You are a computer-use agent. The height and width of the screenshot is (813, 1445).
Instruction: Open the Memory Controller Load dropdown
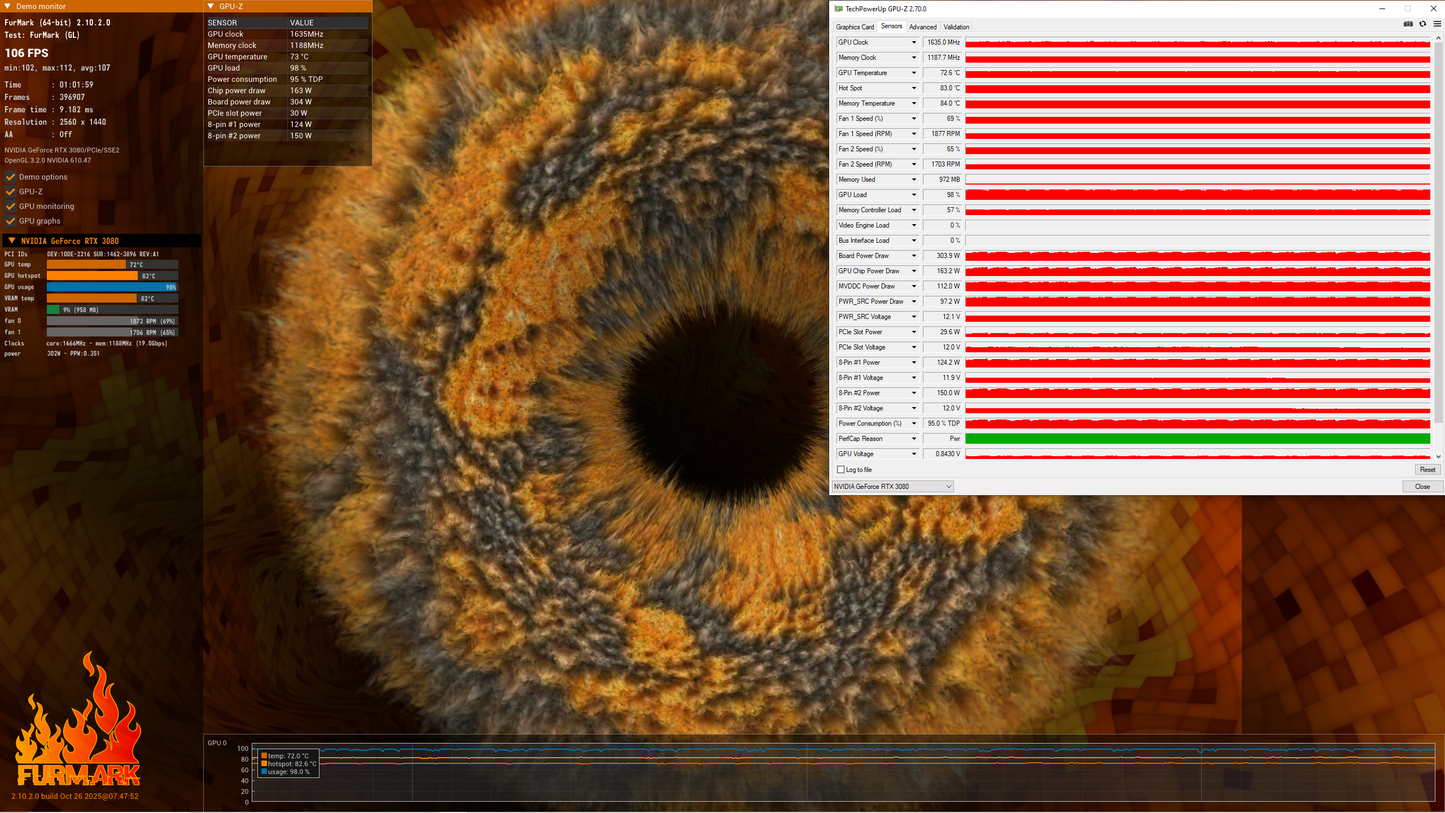pyautogui.click(x=913, y=210)
